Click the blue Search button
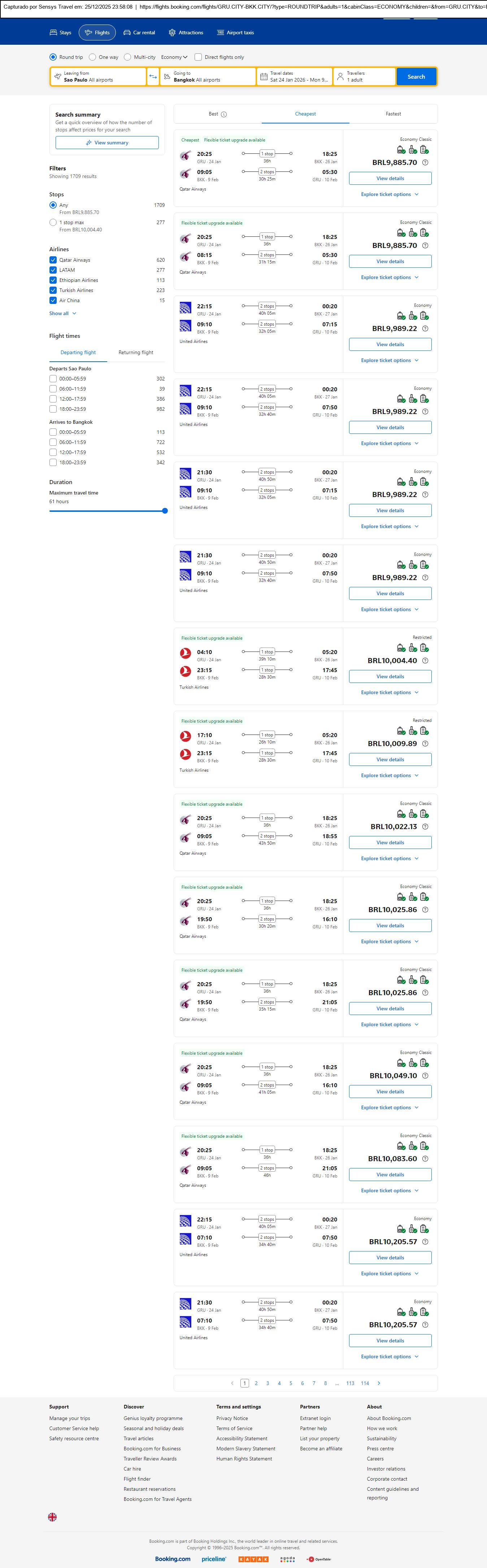487x1568 pixels. pos(416,77)
